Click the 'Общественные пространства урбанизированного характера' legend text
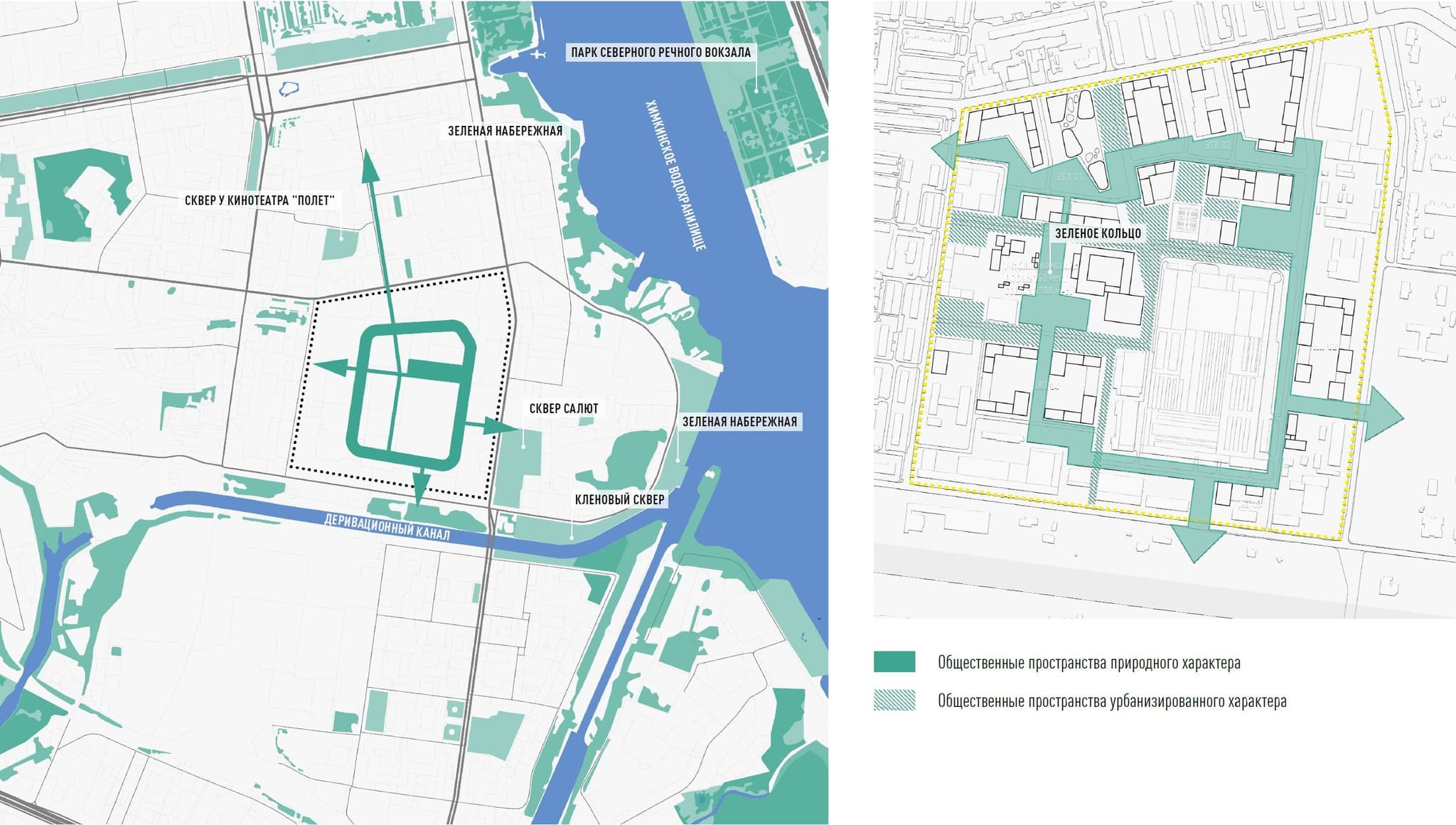This screenshot has width=1456, height=825. (1112, 701)
